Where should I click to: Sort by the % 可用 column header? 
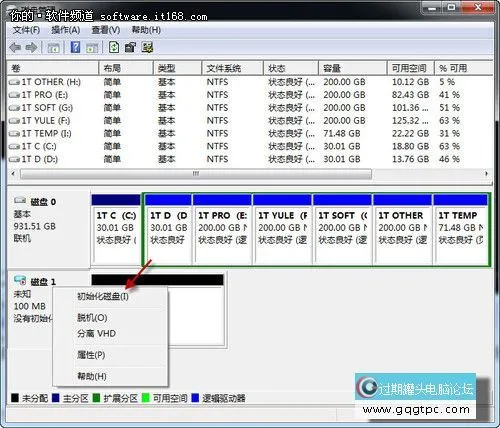pyautogui.click(x=464, y=68)
